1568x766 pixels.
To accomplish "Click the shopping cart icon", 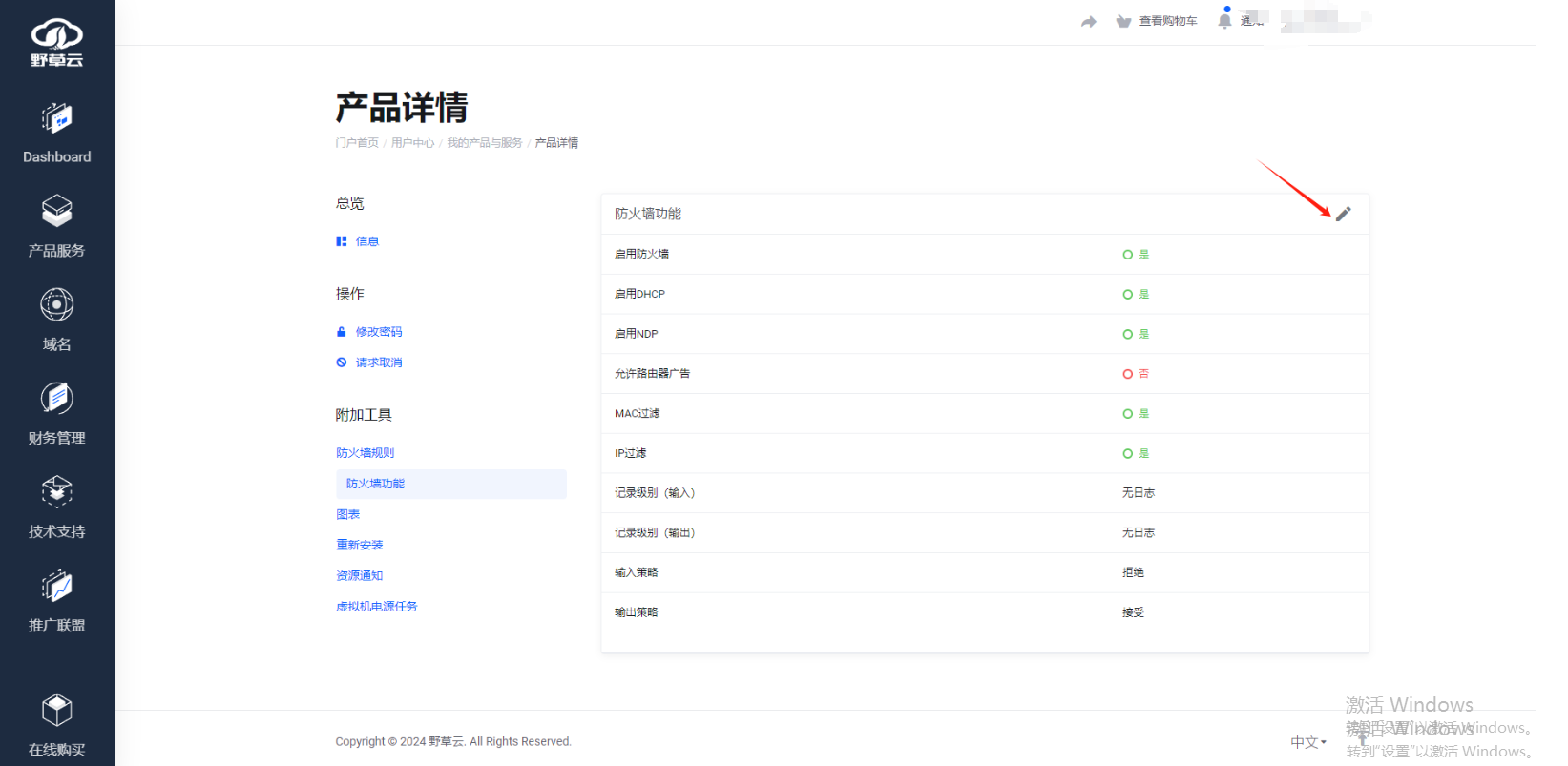I will [x=1123, y=21].
